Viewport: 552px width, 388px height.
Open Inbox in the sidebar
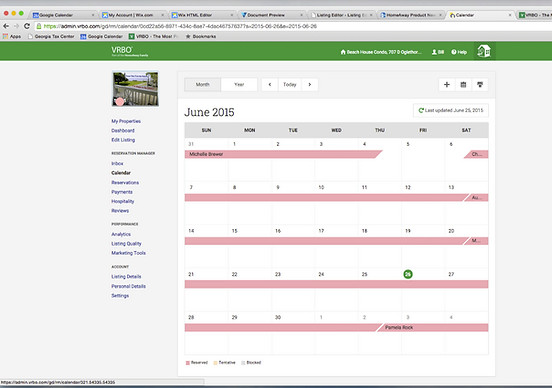[x=117, y=163]
